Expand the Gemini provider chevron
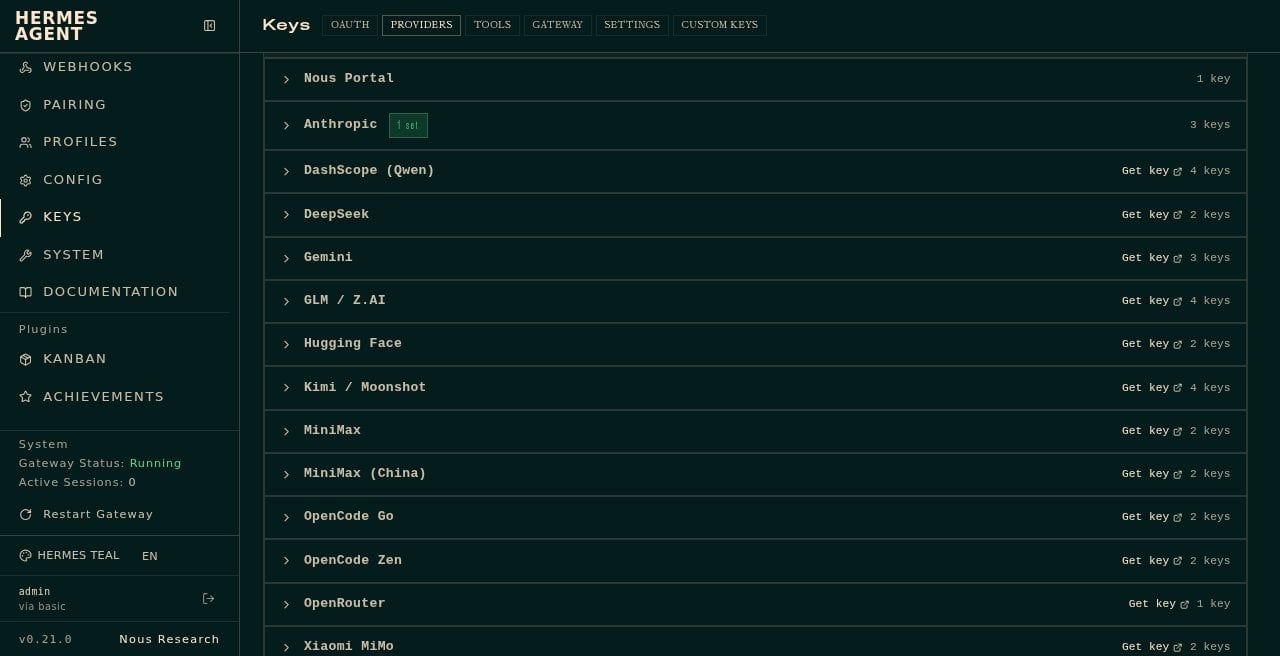Image resolution: width=1280 pixels, height=656 pixels. click(x=286, y=258)
